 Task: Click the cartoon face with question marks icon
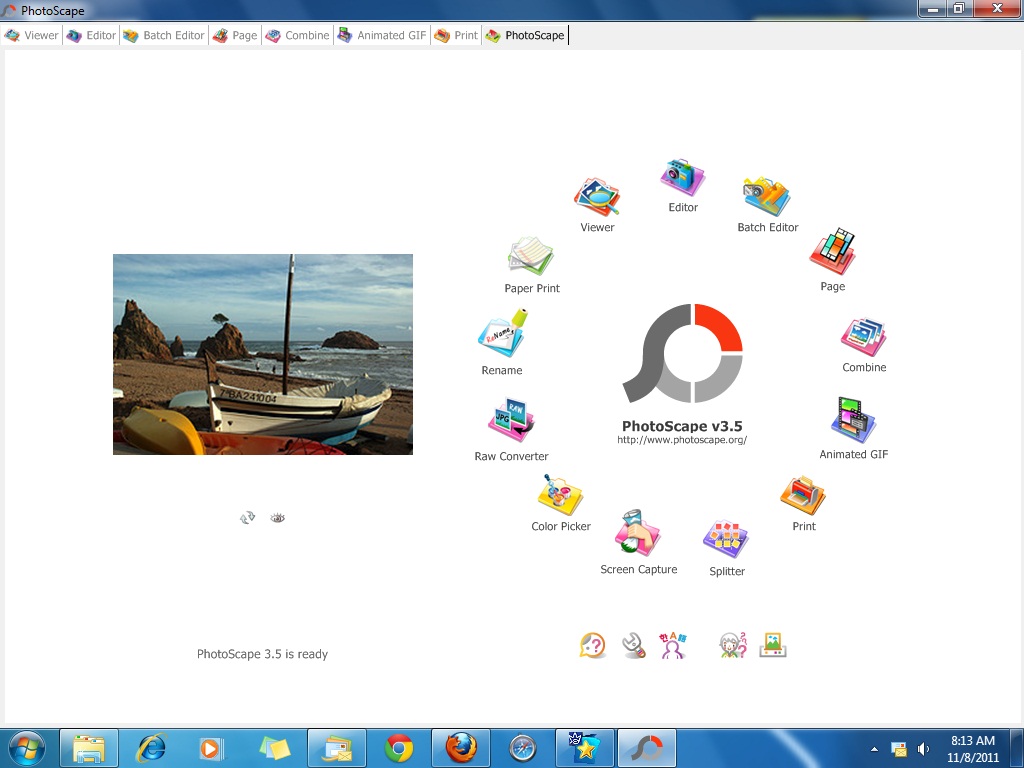coord(733,645)
